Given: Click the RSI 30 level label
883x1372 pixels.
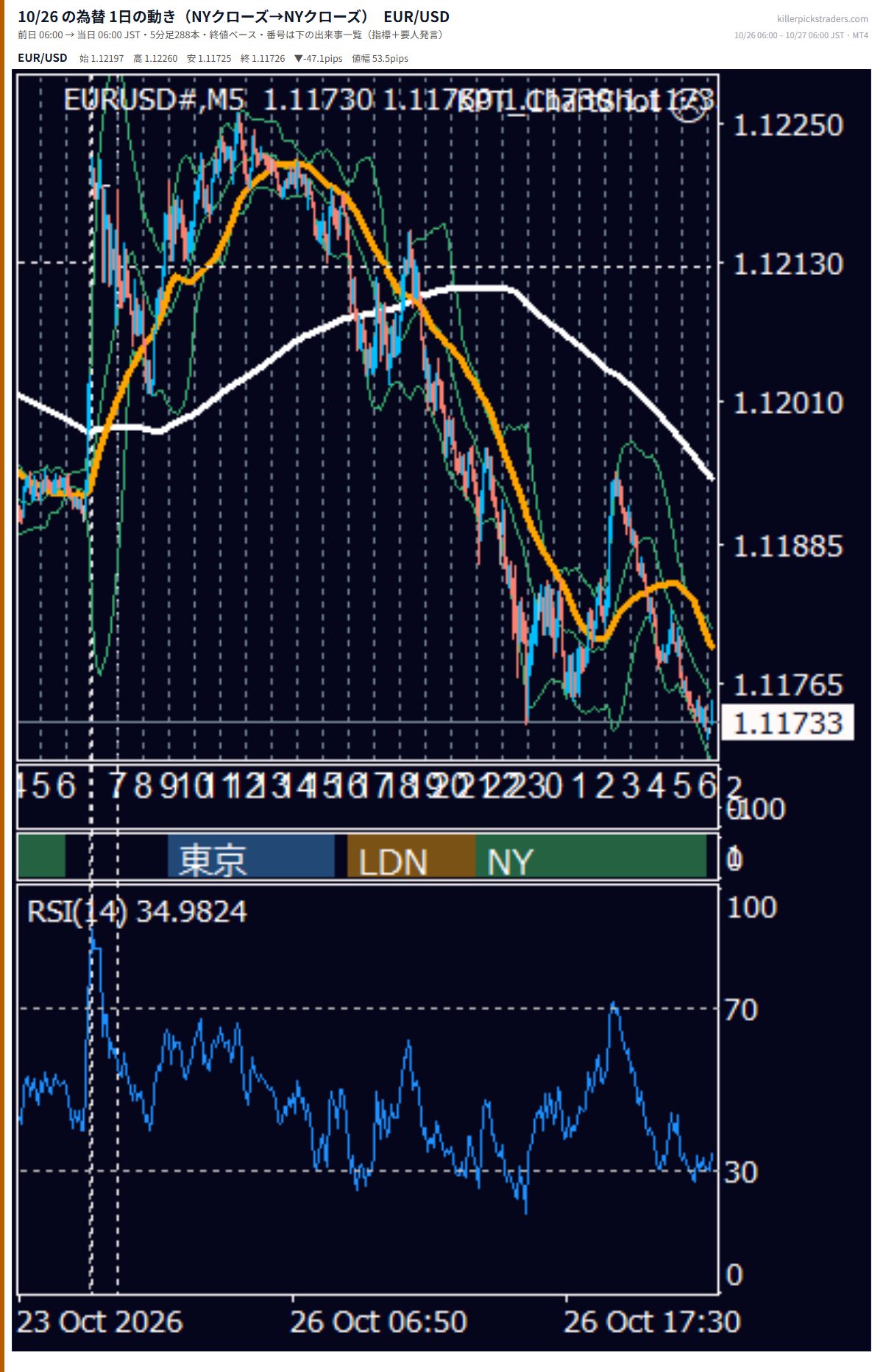Looking at the screenshot, I should coord(741,1173).
